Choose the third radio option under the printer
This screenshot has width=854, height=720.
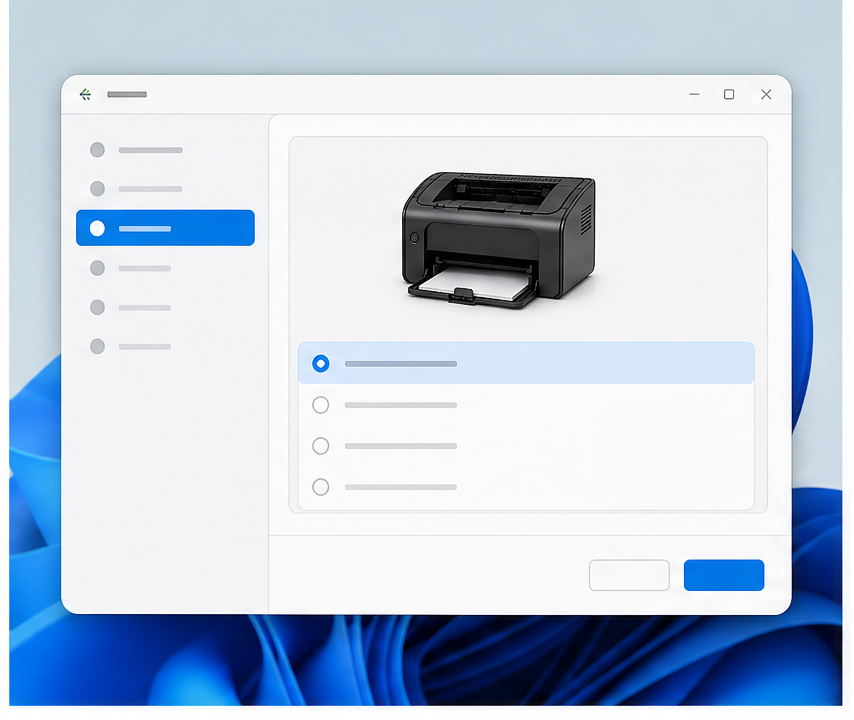[x=321, y=446]
